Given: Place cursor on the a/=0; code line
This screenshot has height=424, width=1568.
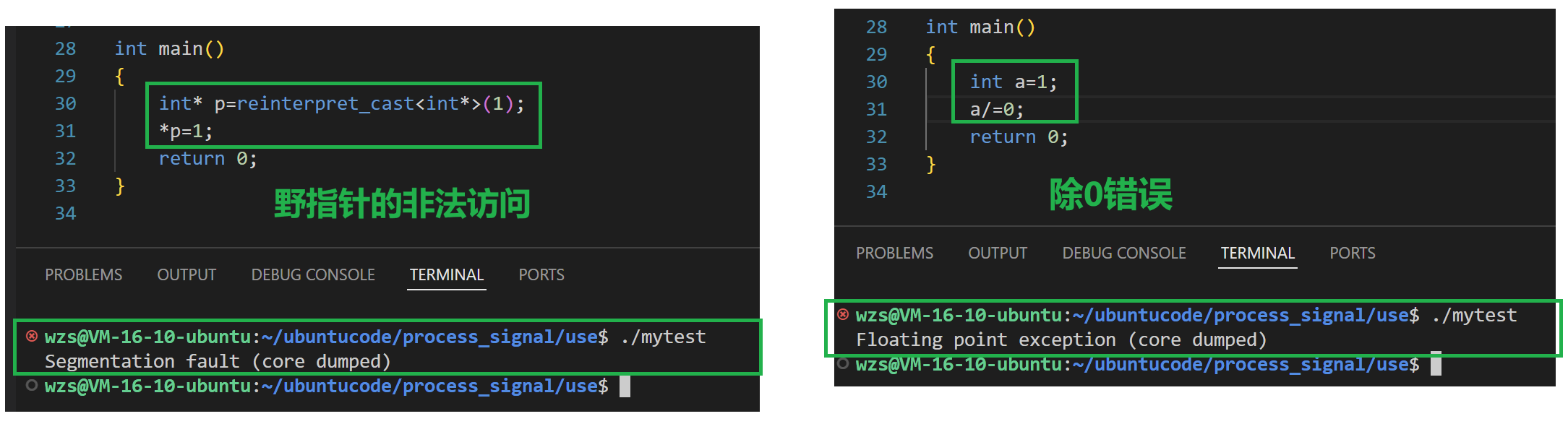Looking at the screenshot, I should point(997,110).
